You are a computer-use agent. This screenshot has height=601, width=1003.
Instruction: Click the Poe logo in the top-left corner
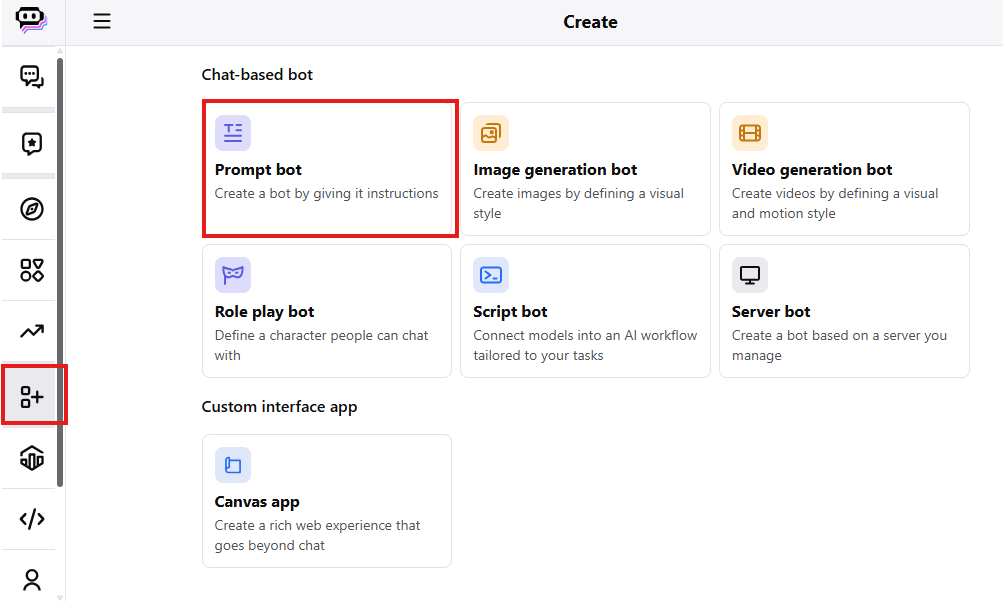32,21
